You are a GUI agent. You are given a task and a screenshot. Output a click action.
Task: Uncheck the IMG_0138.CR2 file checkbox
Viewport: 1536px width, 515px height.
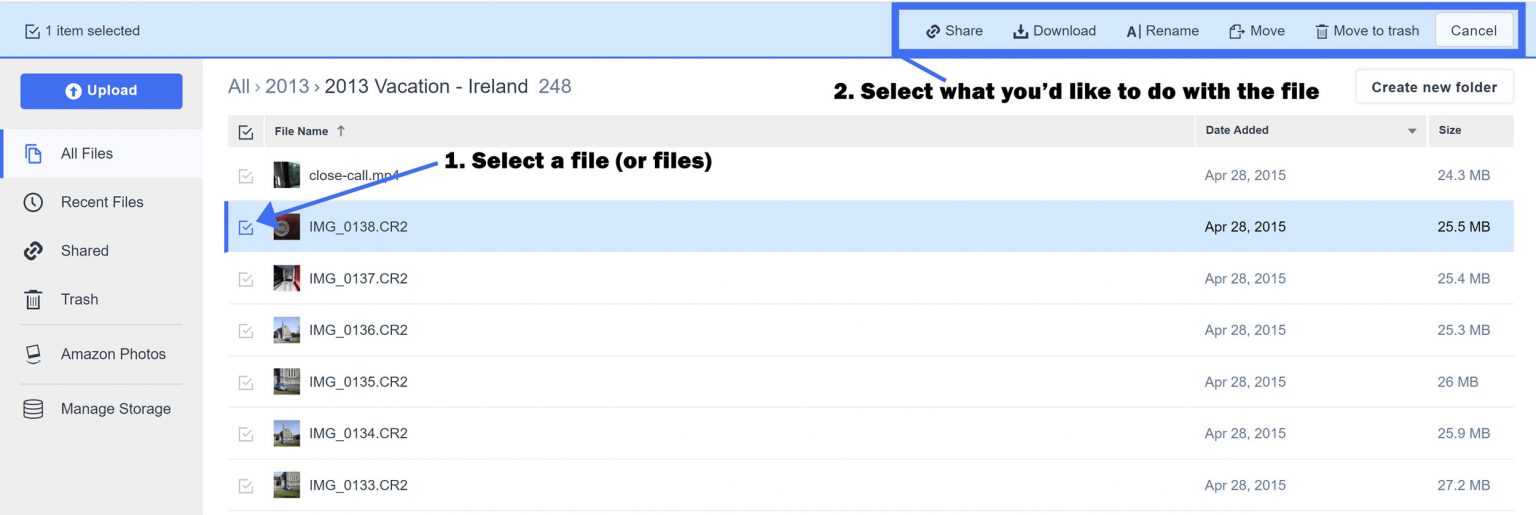pos(246,227)
